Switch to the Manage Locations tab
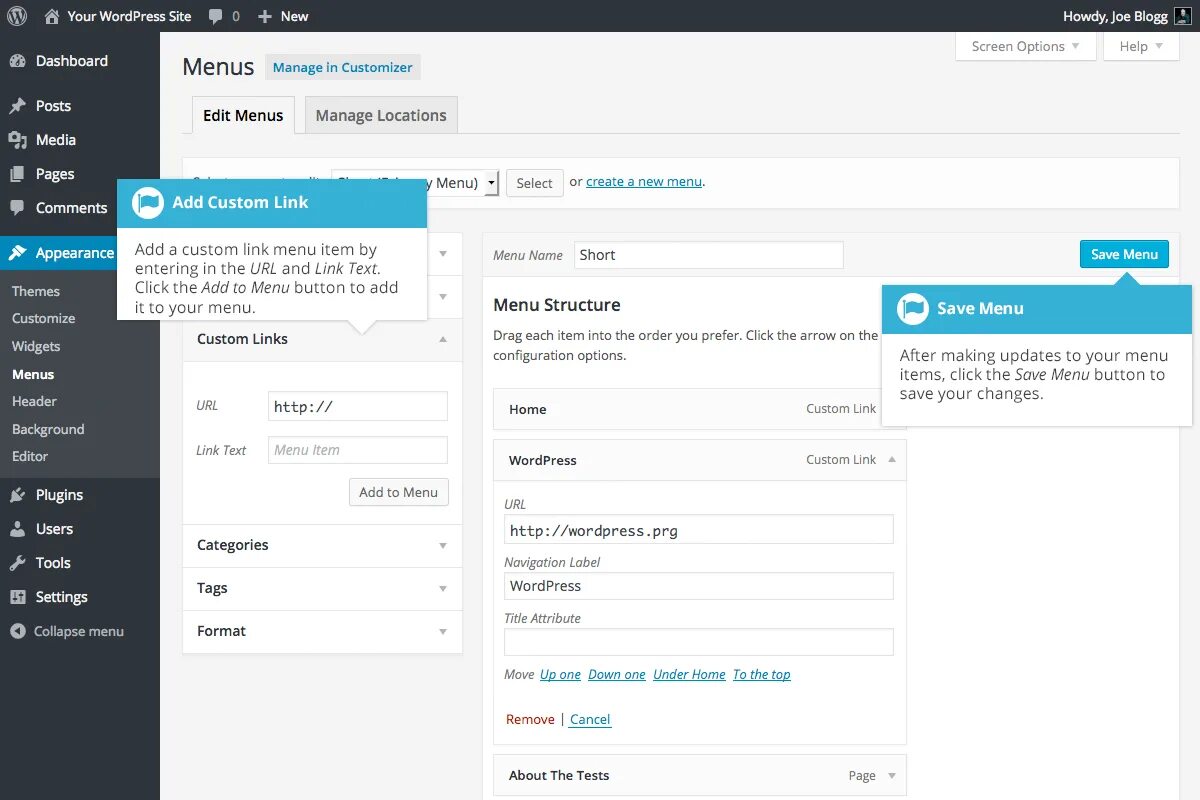Screen dimensions: 1200x800 pyautogui.click(x=381, y=116)
